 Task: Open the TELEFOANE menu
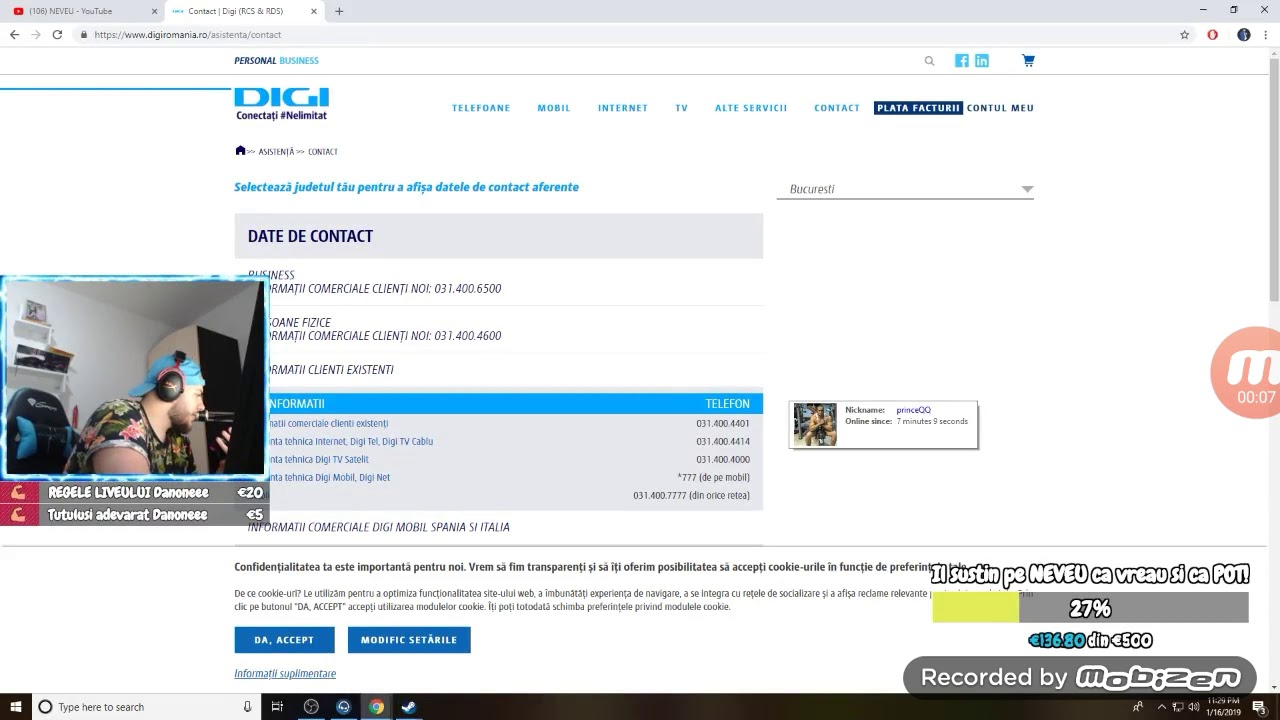click(481, 108)
